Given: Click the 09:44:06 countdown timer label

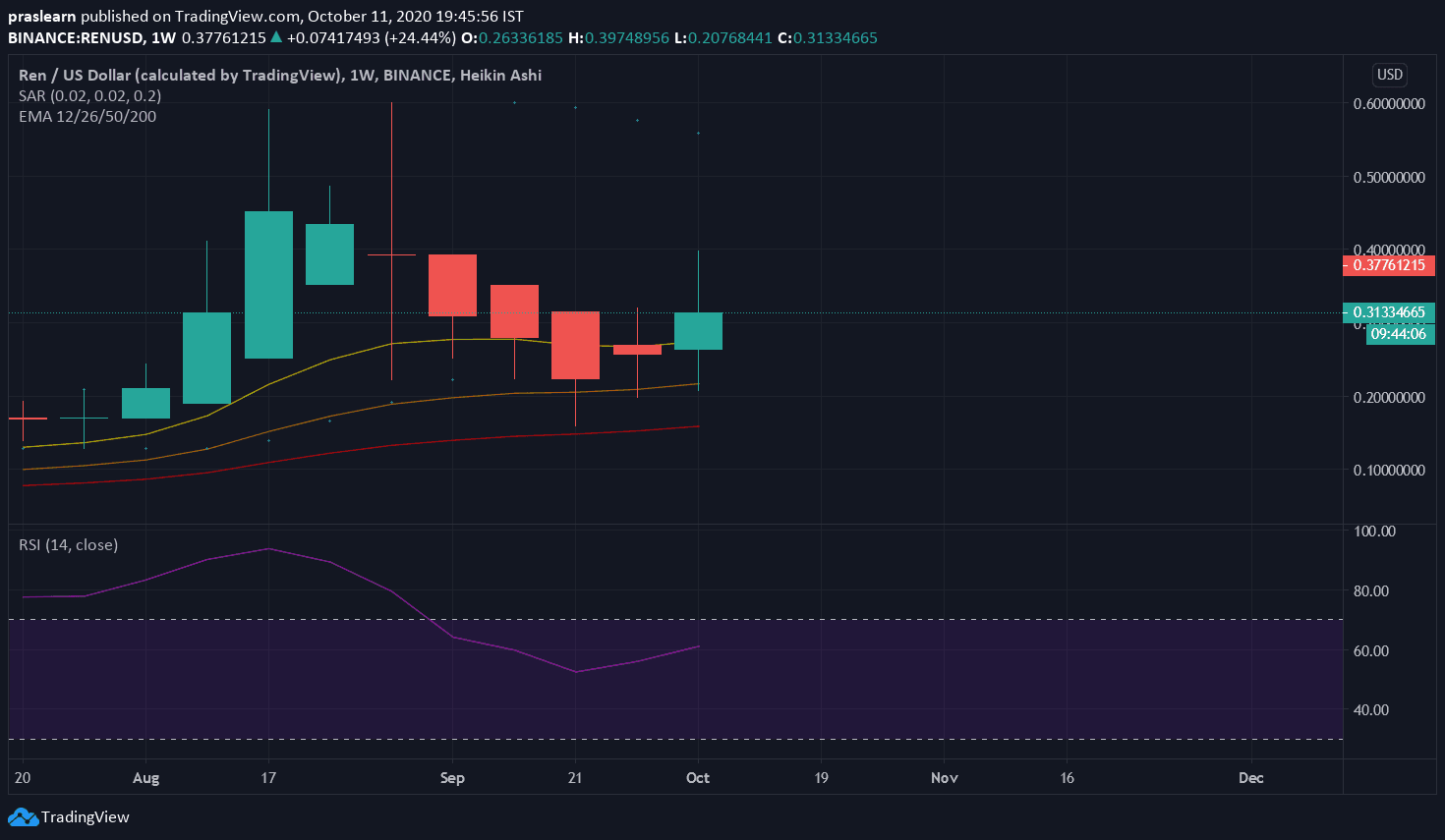Looking at the screenshot, I should click(1398, 334).
